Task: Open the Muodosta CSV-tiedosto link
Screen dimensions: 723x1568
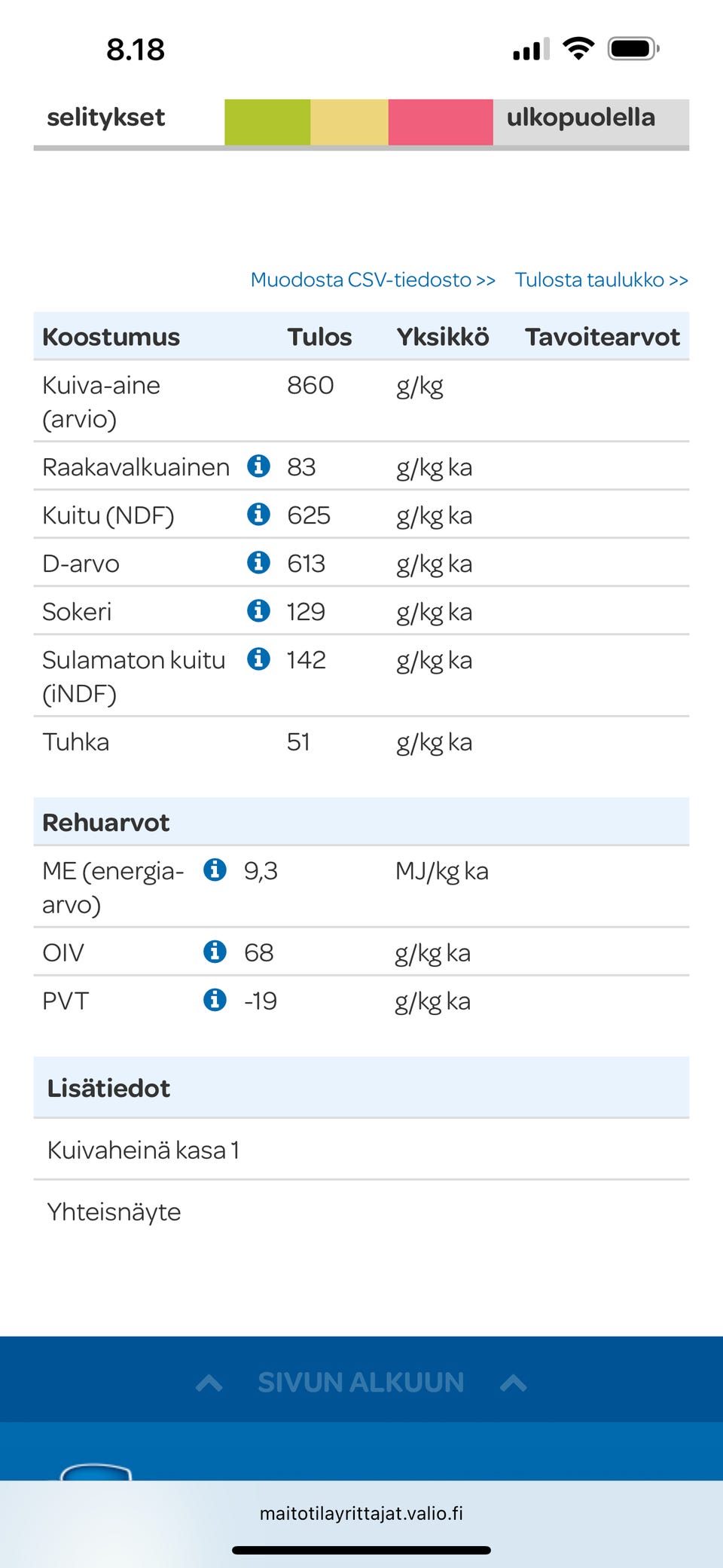Action: (372, 280)
